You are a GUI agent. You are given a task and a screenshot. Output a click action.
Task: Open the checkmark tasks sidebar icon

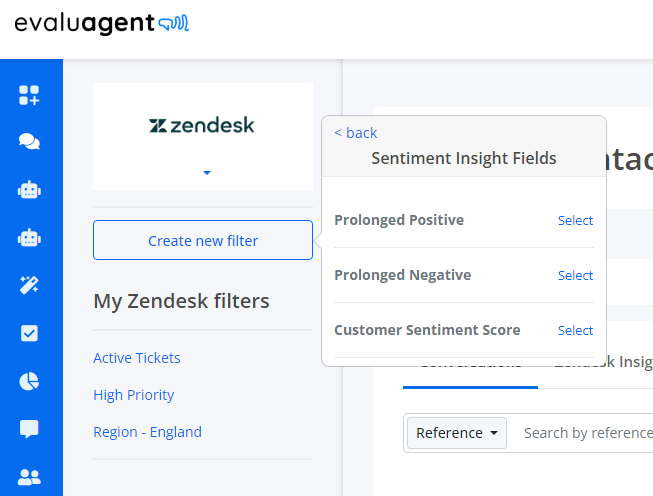(x=29, y=333)
